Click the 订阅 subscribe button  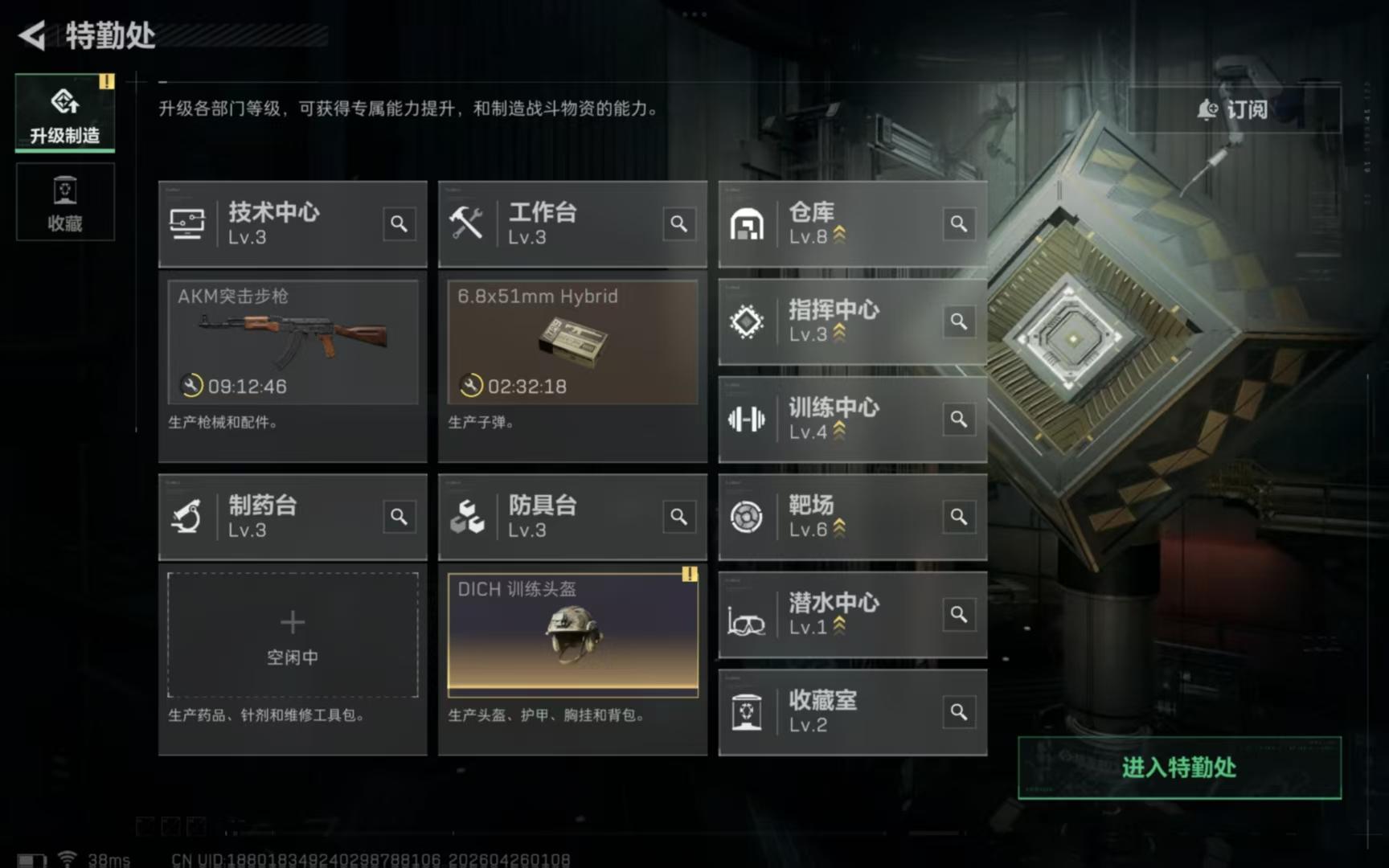1234,109
